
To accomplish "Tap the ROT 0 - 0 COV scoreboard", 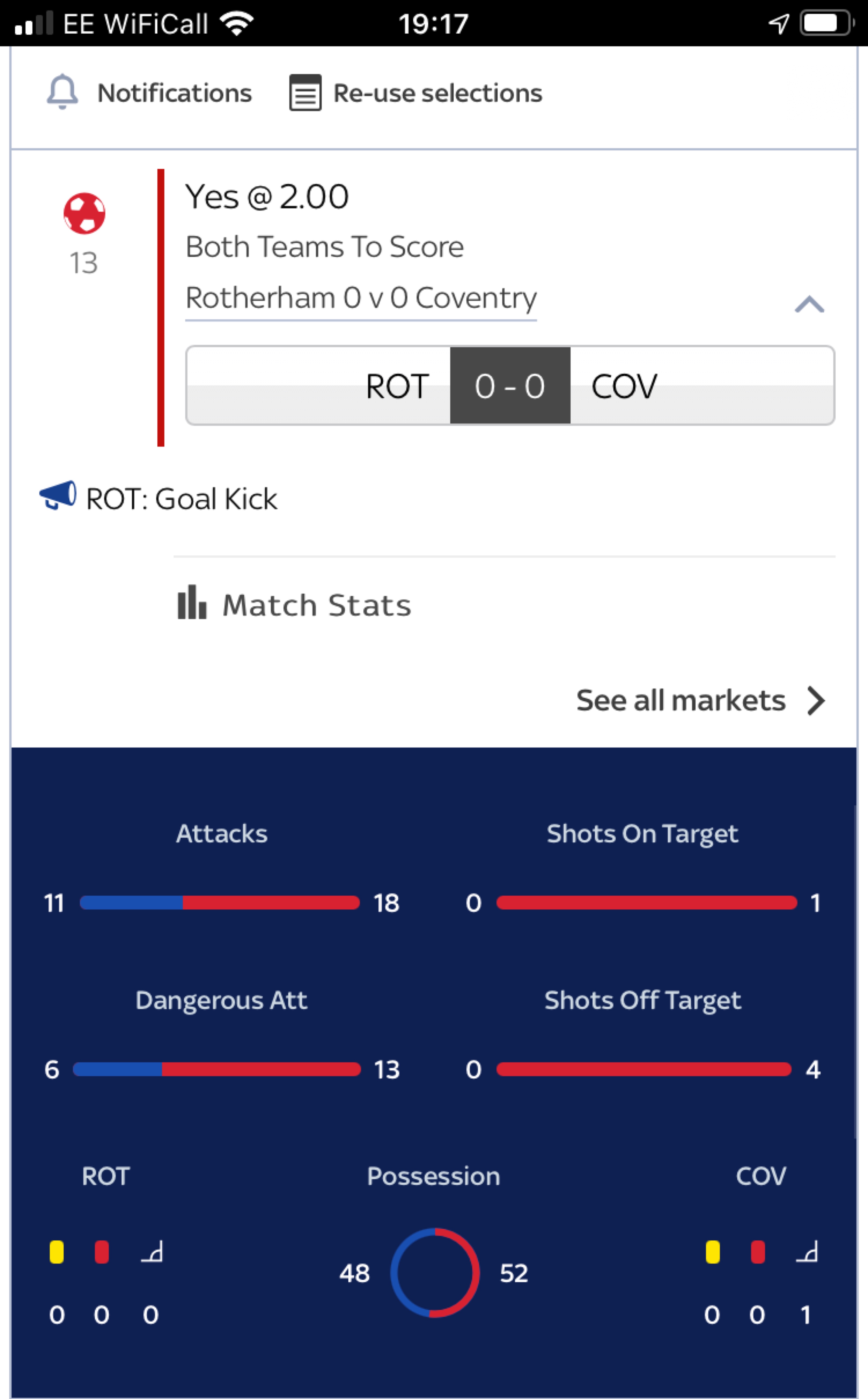I will pos(510,385).
